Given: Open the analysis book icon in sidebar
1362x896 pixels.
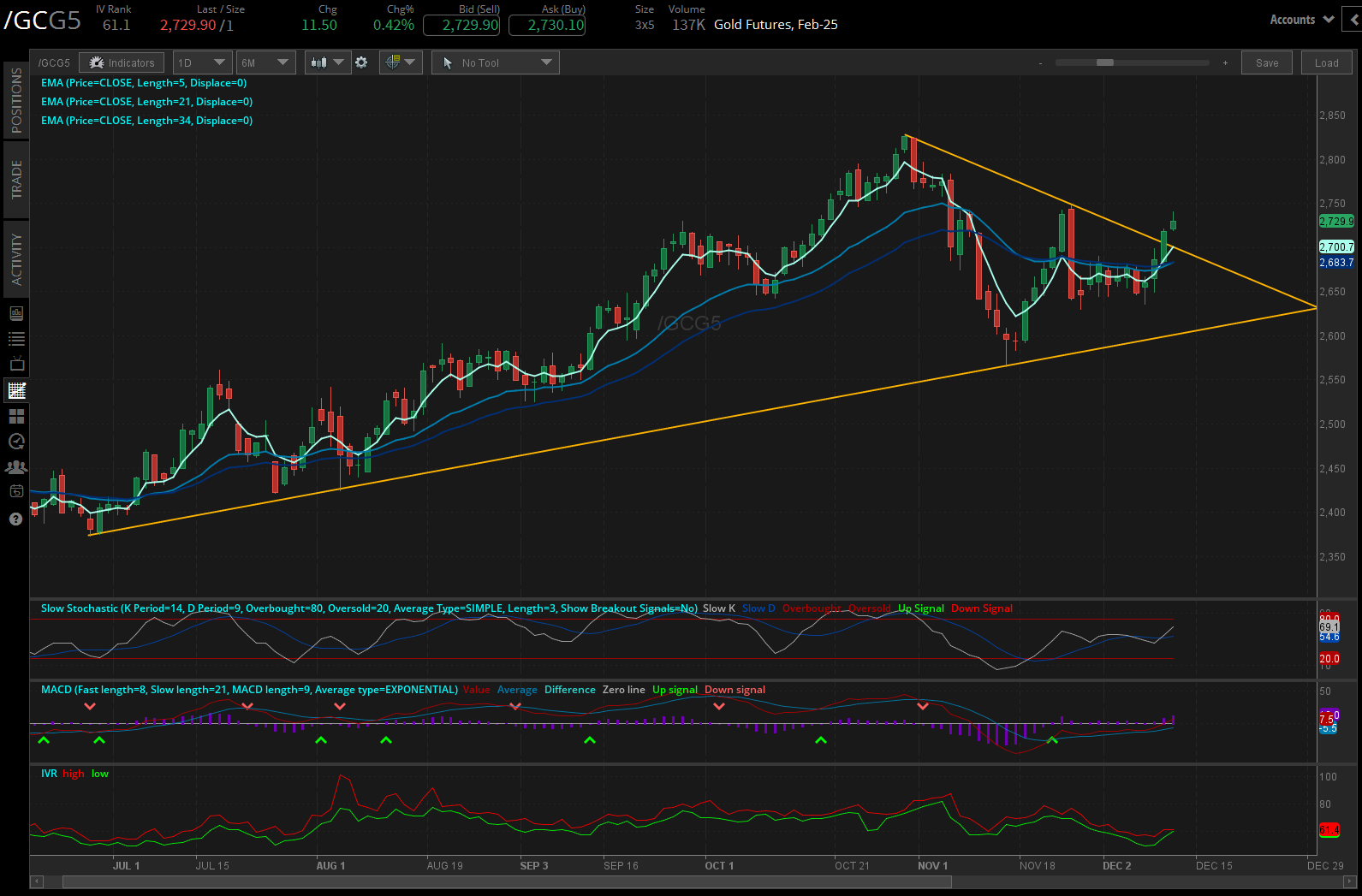Looking at the screenshot, I should click(16, 313).
